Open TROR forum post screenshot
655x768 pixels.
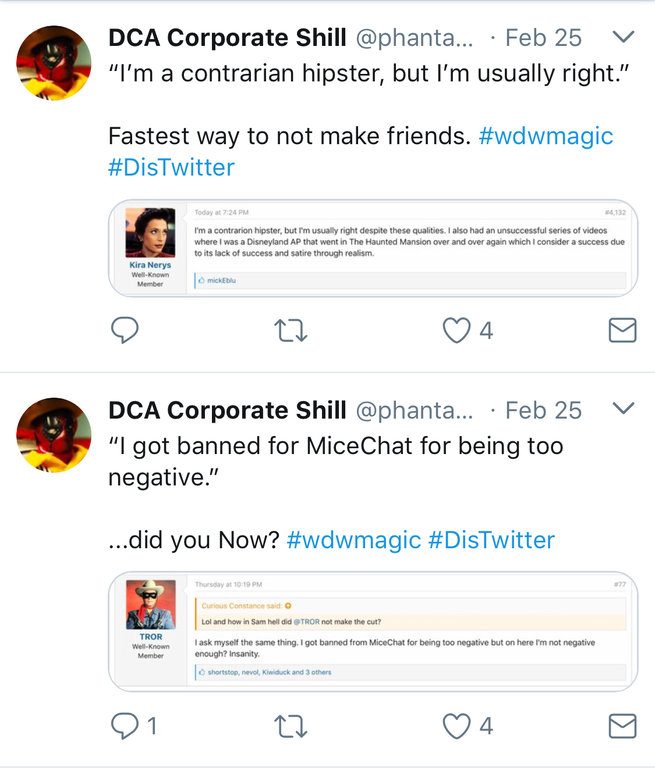pyautogui.click(x=372, y=632)
